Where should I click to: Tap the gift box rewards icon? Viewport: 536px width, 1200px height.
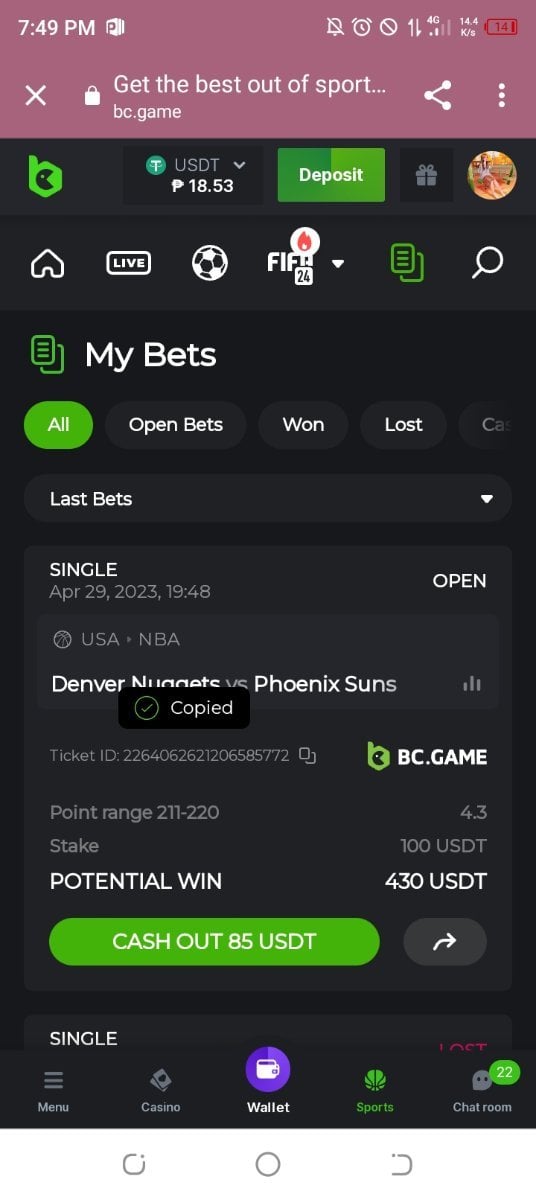click(426, 175)
